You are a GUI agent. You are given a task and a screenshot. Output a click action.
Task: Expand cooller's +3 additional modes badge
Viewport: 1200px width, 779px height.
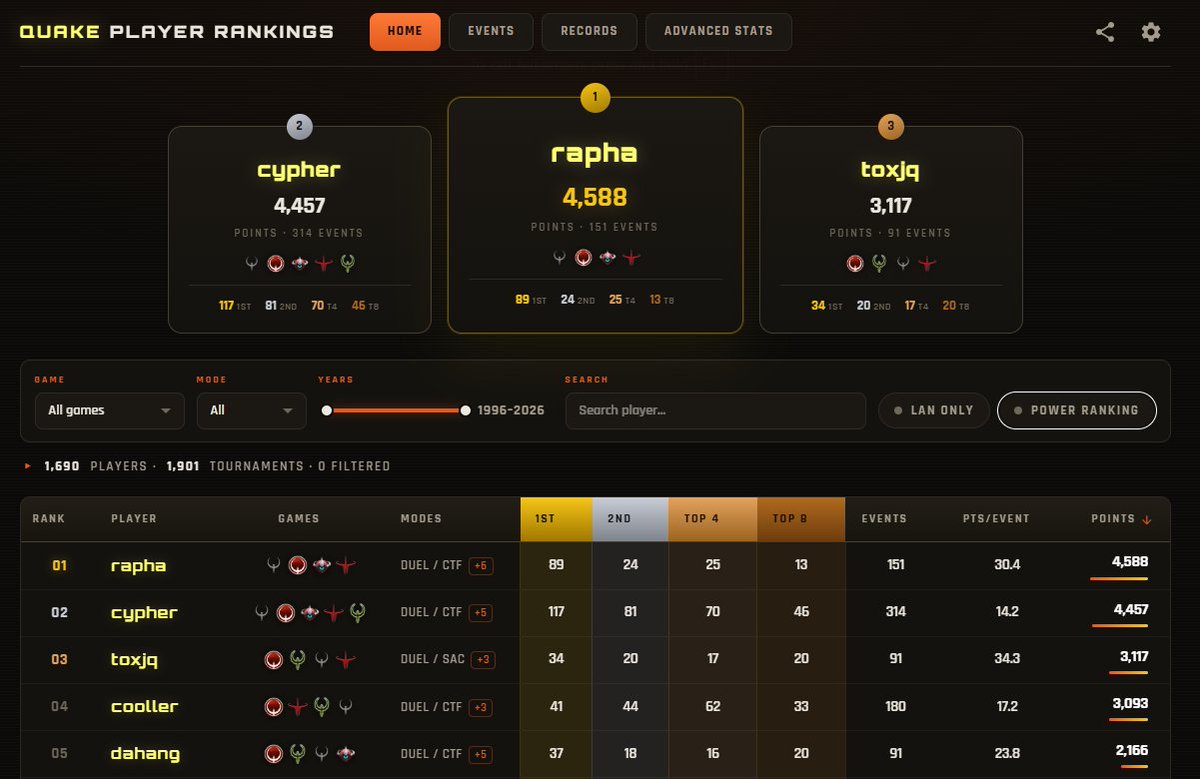tap(480, 707)
